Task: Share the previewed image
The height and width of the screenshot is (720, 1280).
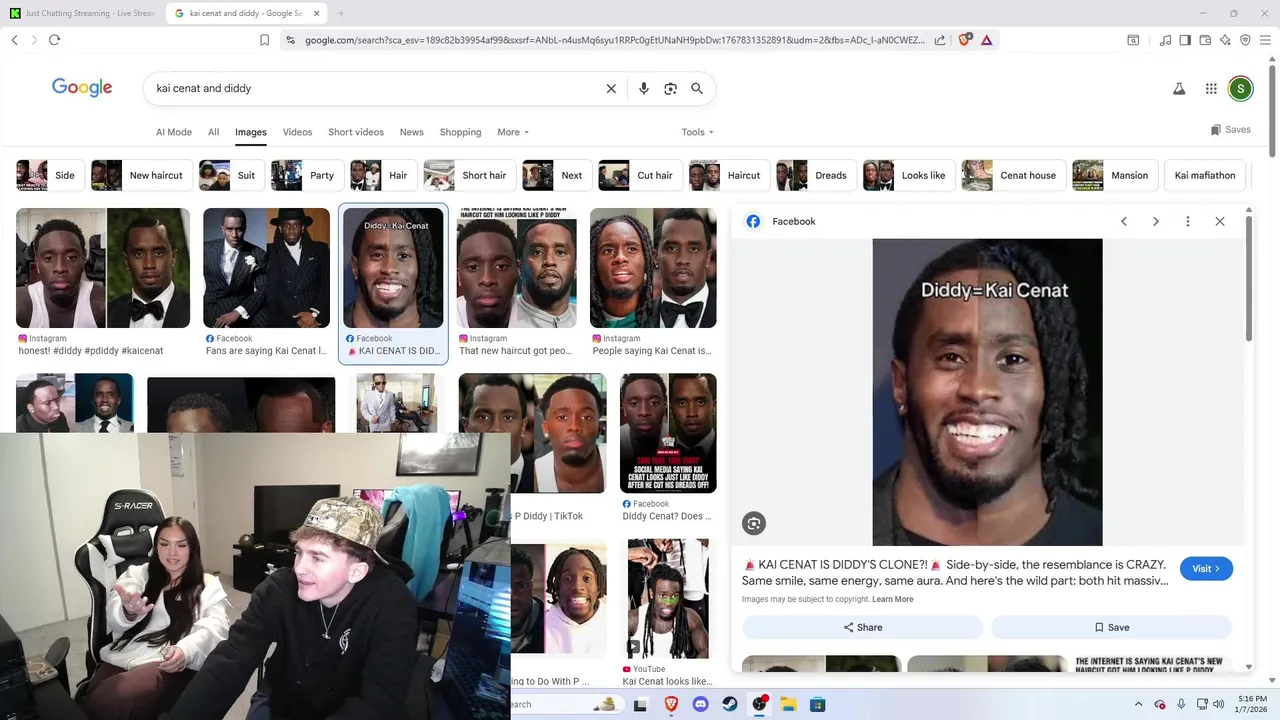Action: point(862,627)
